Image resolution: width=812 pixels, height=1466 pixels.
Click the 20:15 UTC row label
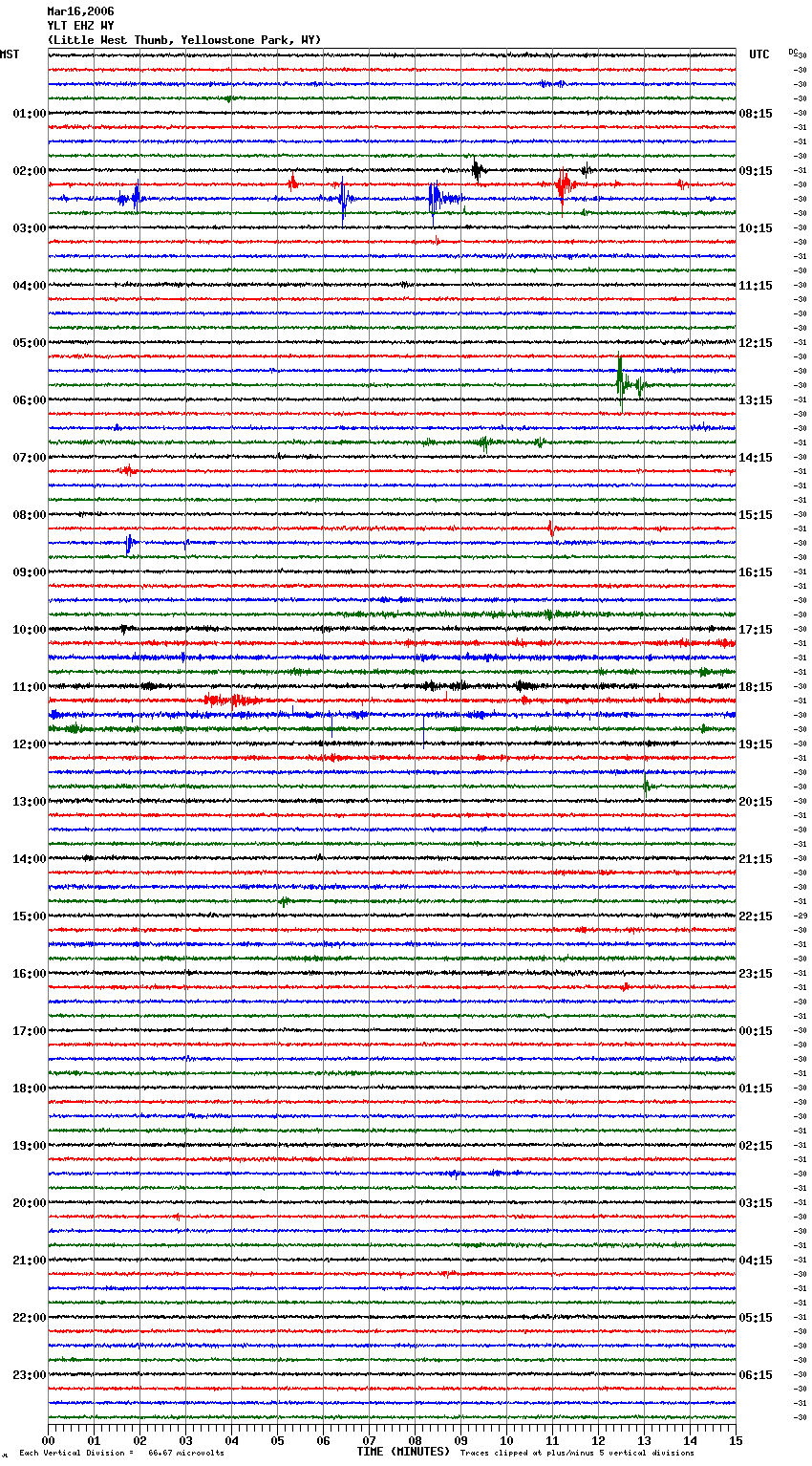point(756,802)
